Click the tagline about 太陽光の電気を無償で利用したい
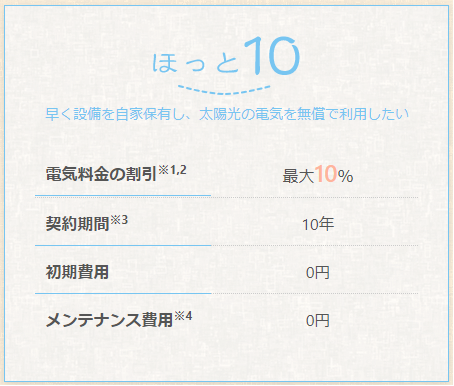The width and height of the screenshot is (454, 386). pyautogui.click(x=227, y=114)
